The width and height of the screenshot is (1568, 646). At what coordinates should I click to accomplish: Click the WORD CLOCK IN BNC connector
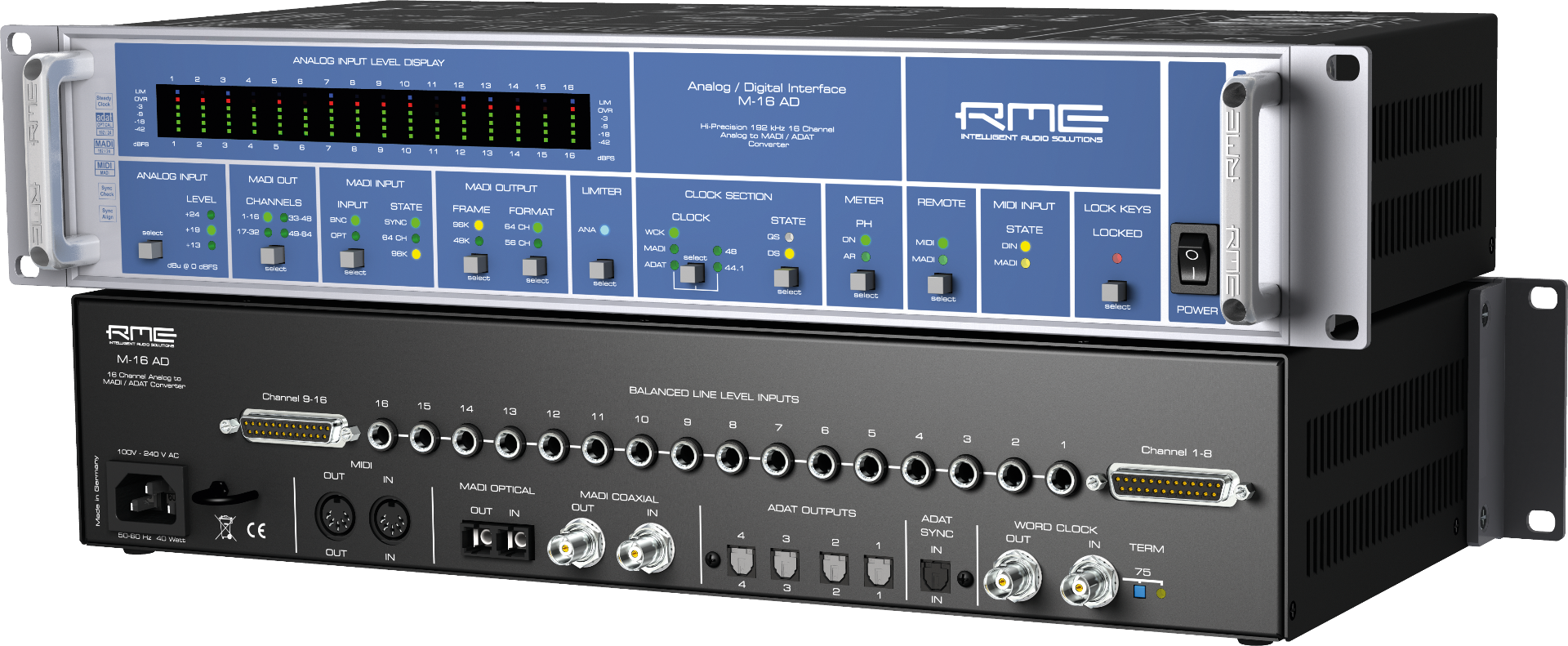click(1089, 582)
